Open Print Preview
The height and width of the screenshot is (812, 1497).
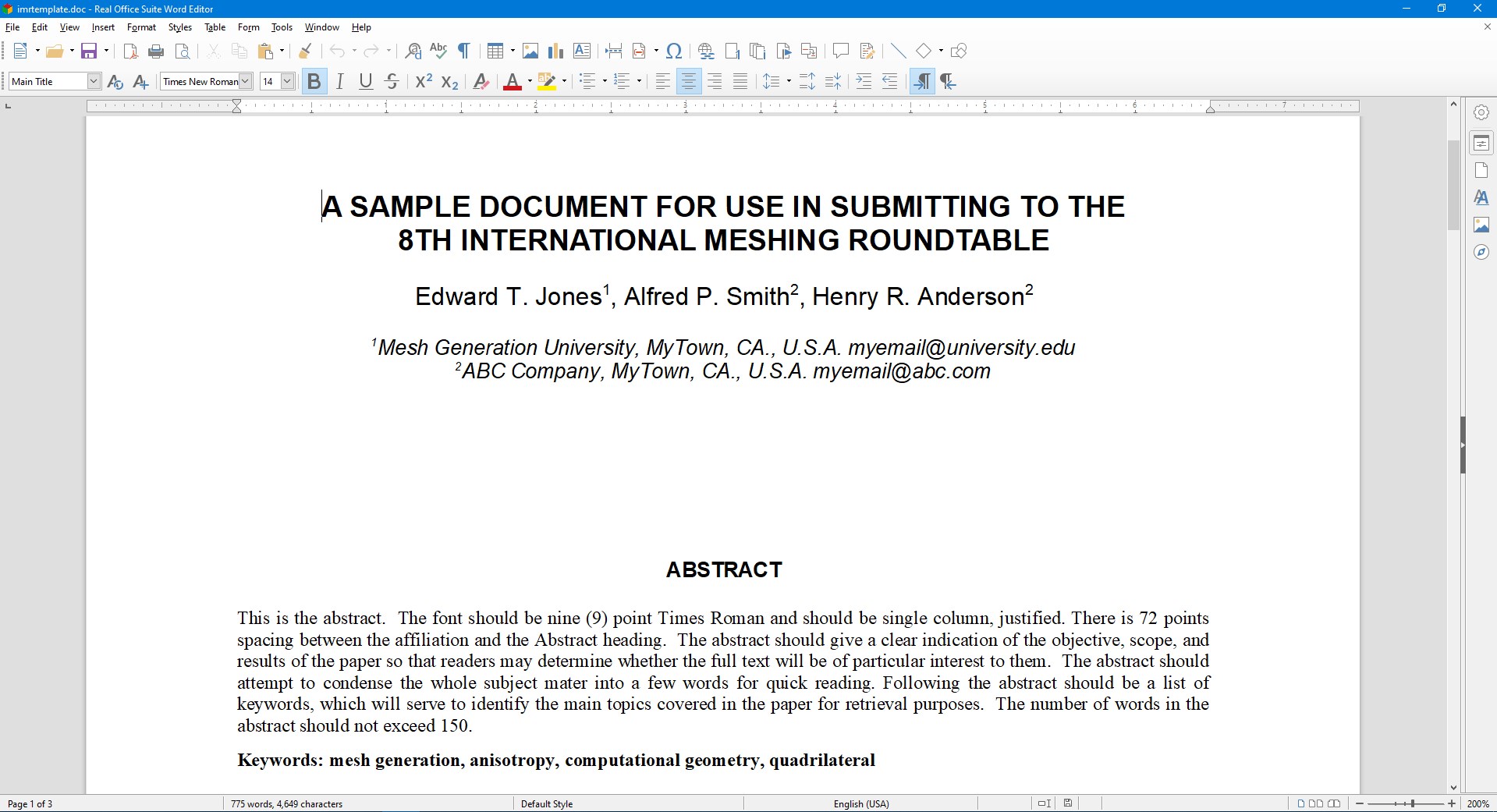click(x=183, y=51)
